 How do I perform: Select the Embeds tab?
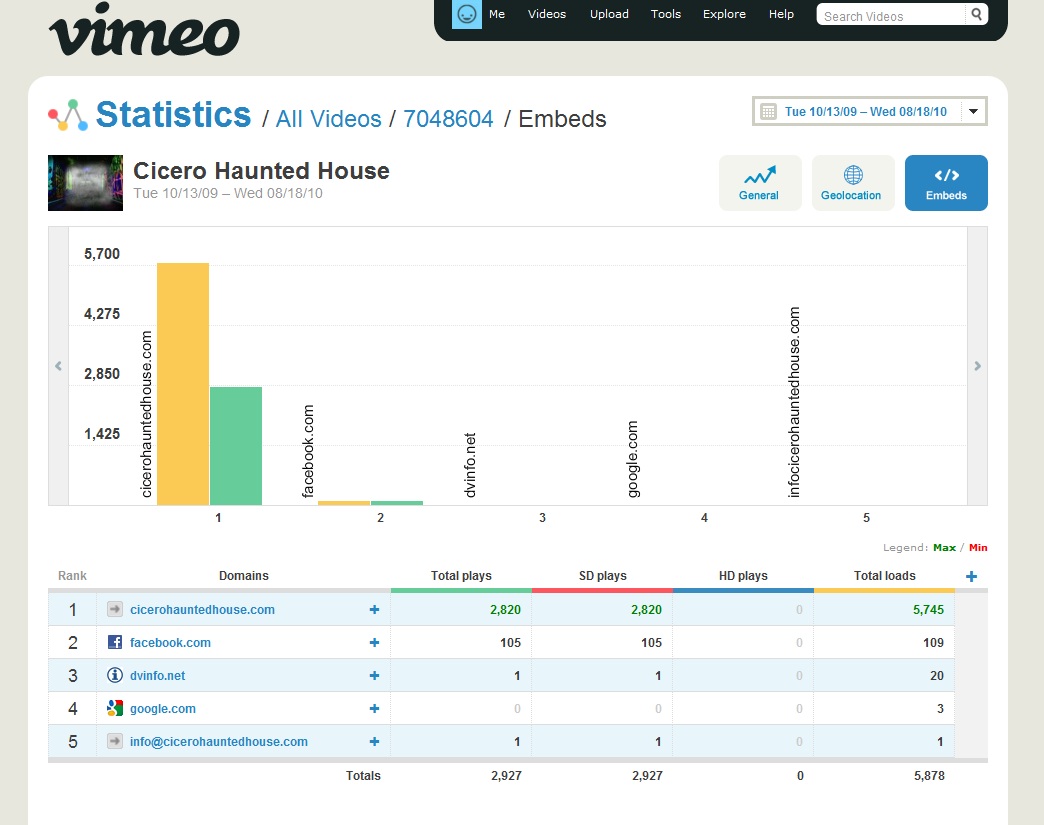click(945, 183)
